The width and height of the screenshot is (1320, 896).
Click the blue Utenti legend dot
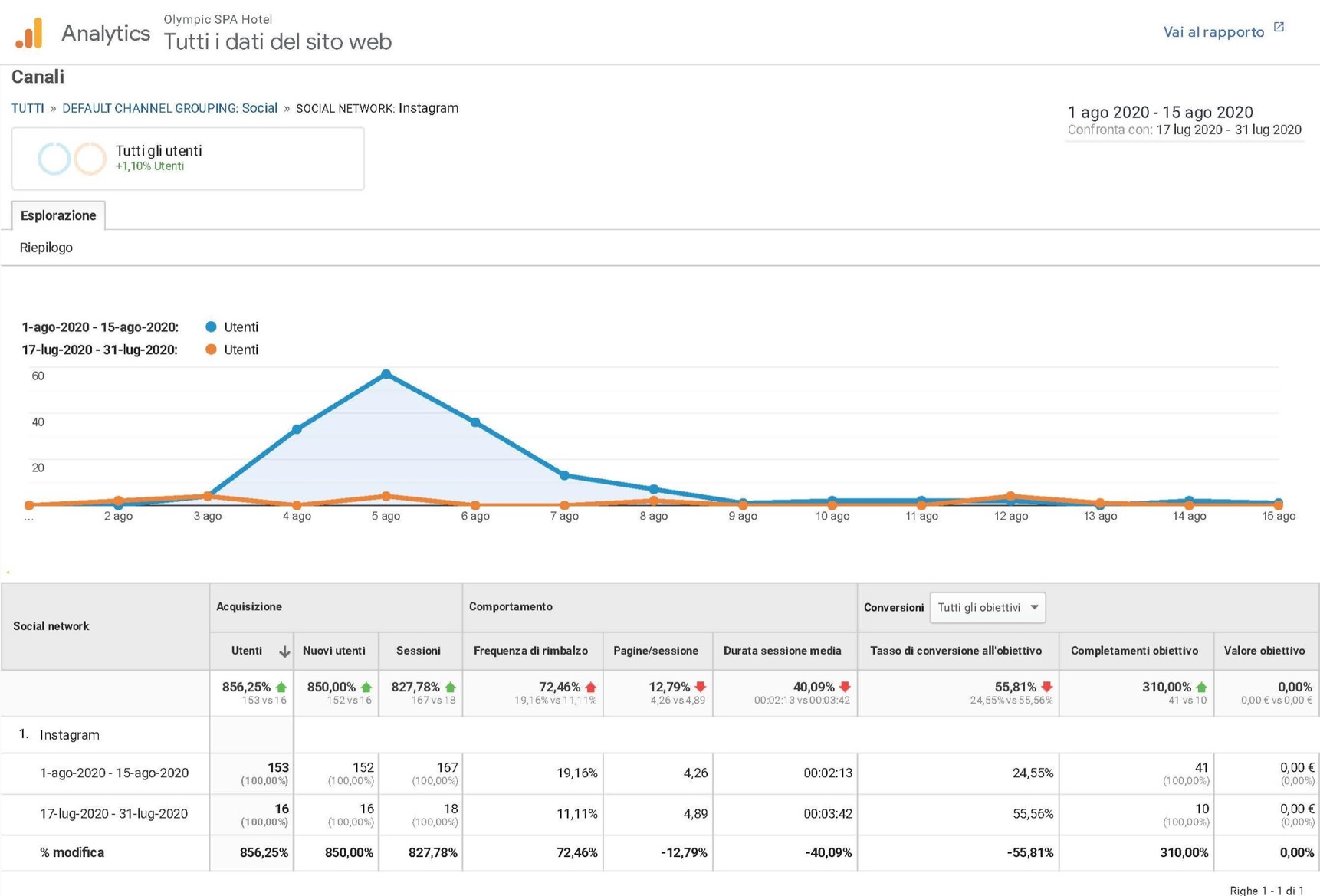tap(211, 327)
